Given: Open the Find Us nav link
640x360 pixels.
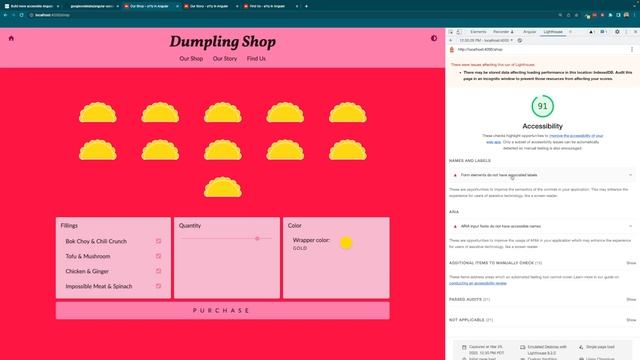Looking at the screenshot, I should tap(256, 58).
